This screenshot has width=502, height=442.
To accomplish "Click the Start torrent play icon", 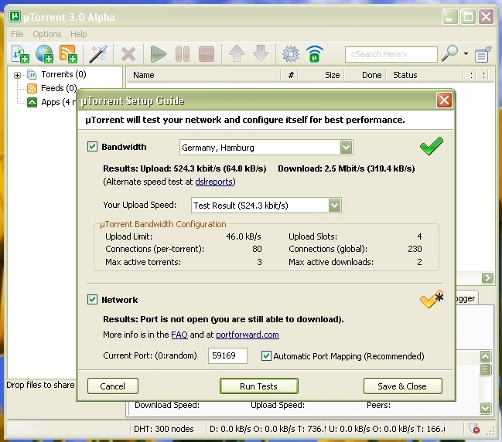I will click(158, 54).
